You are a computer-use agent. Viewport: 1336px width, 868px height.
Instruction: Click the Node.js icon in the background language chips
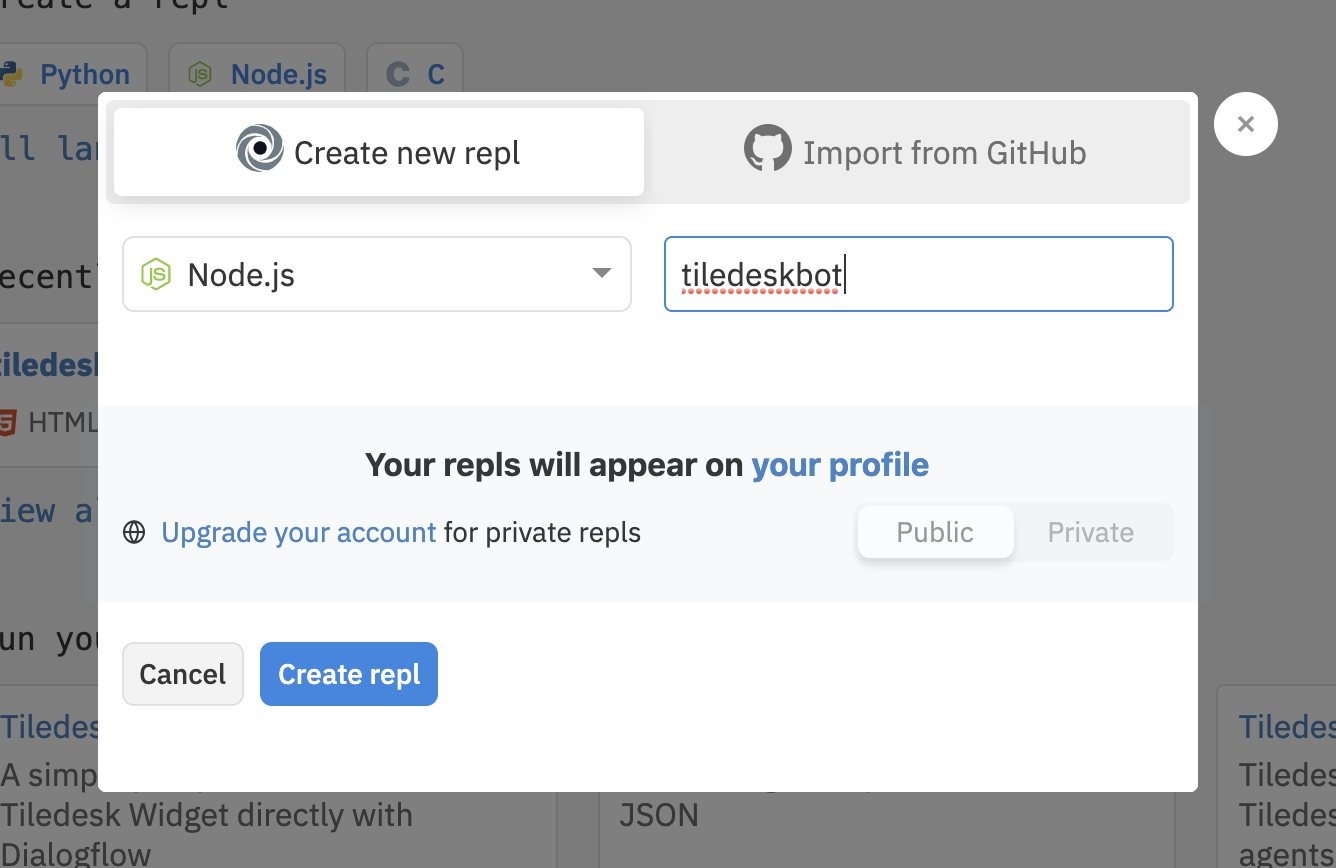[x=201, y=74]
